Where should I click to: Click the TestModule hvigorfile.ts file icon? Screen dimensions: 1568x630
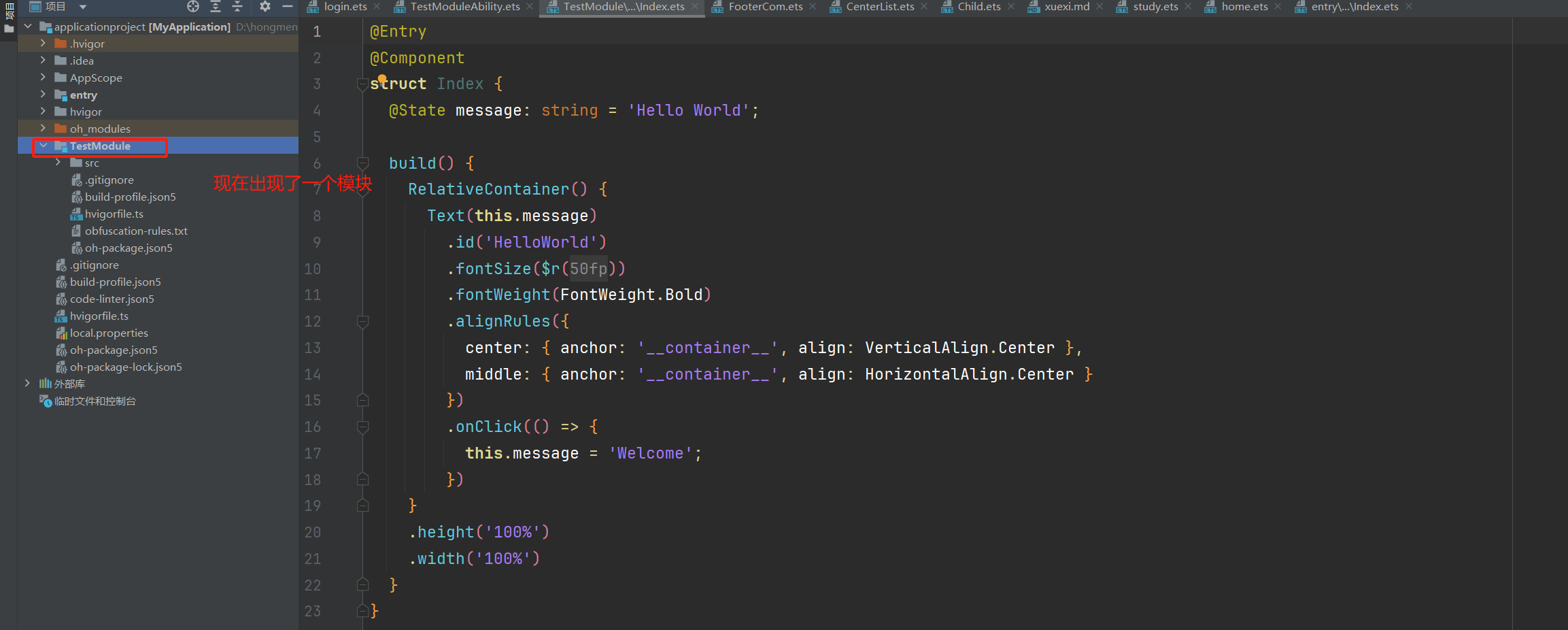77,214
